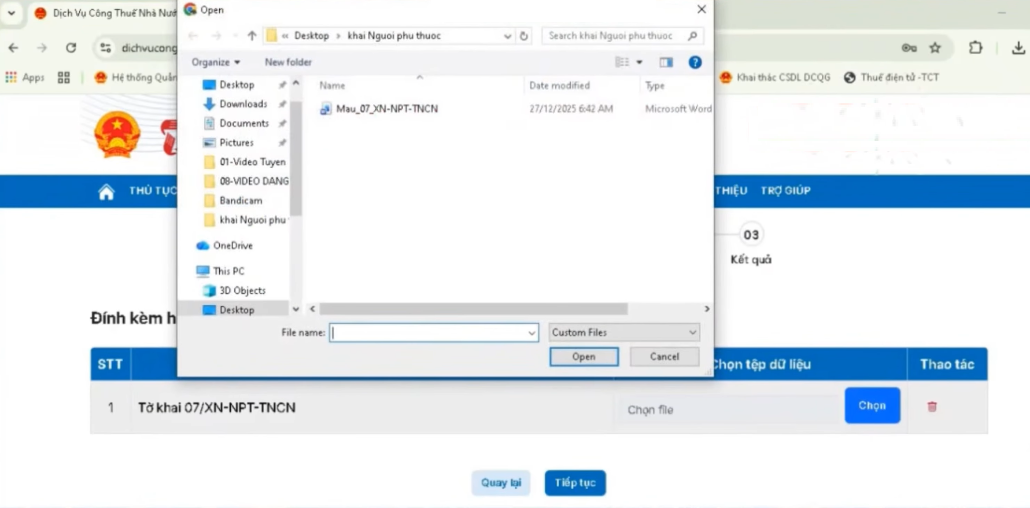
Task: Search khai Nguoi phu thuoc field
Action: point(623,36)
